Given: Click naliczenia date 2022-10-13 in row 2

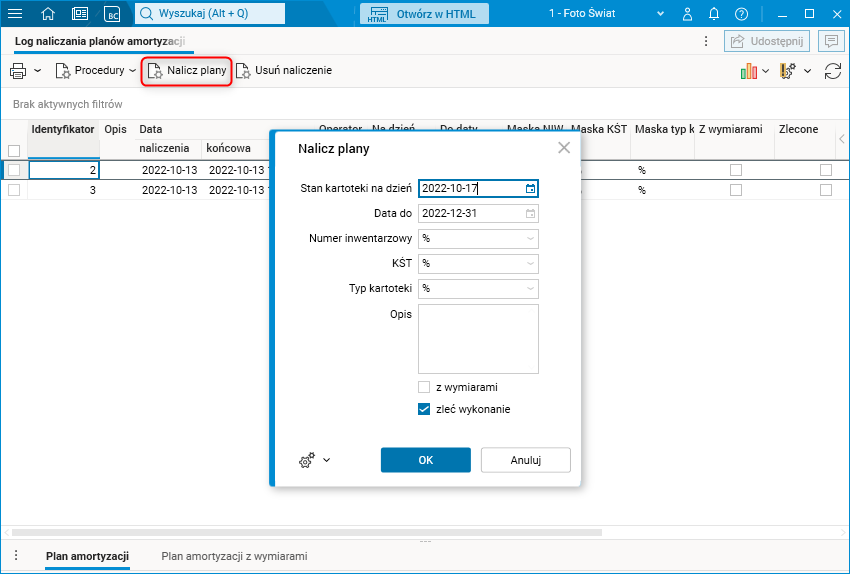Looking at the screenshot, I should point(169,170).
